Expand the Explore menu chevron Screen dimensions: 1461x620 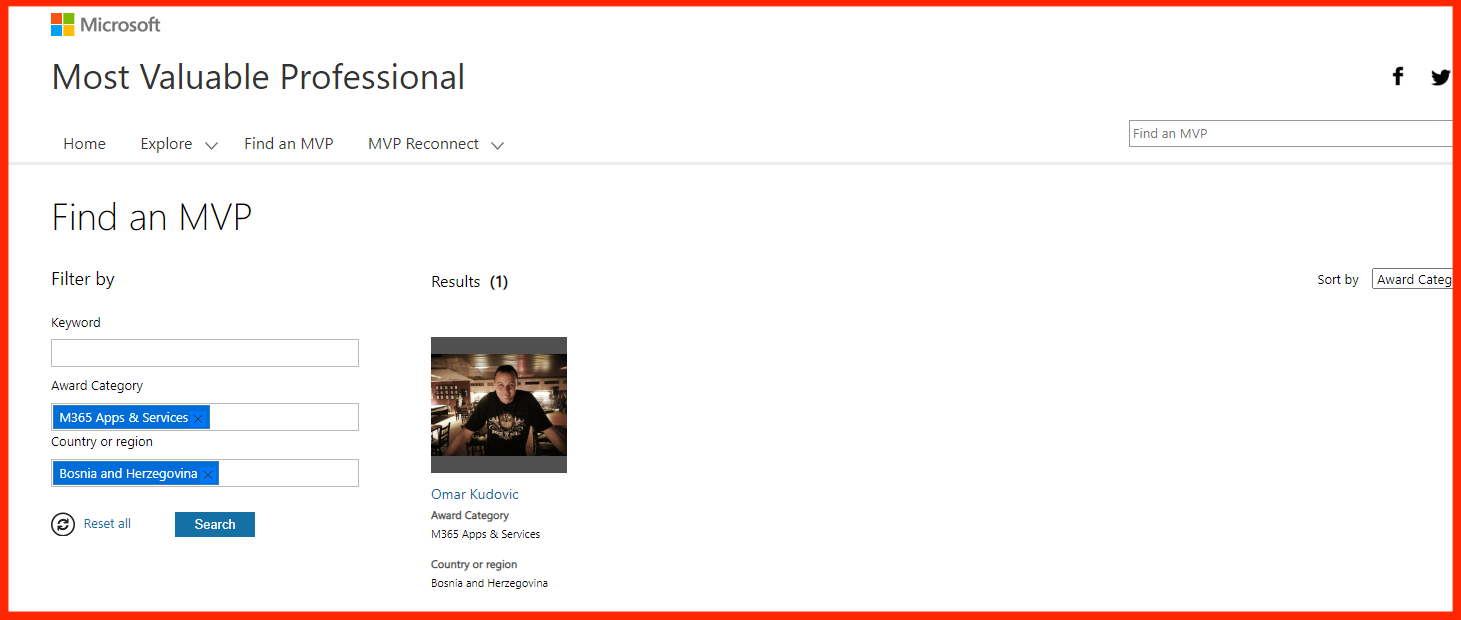click(211, 145)
